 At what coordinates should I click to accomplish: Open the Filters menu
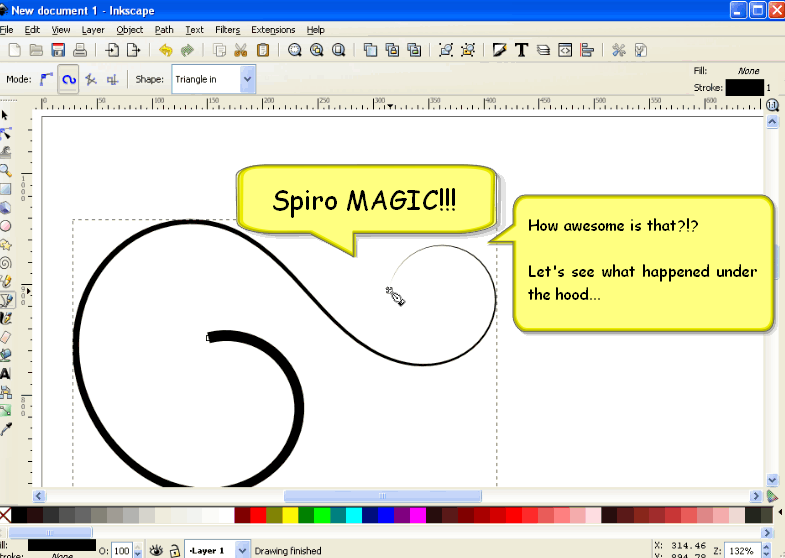(x=227, y=30)
